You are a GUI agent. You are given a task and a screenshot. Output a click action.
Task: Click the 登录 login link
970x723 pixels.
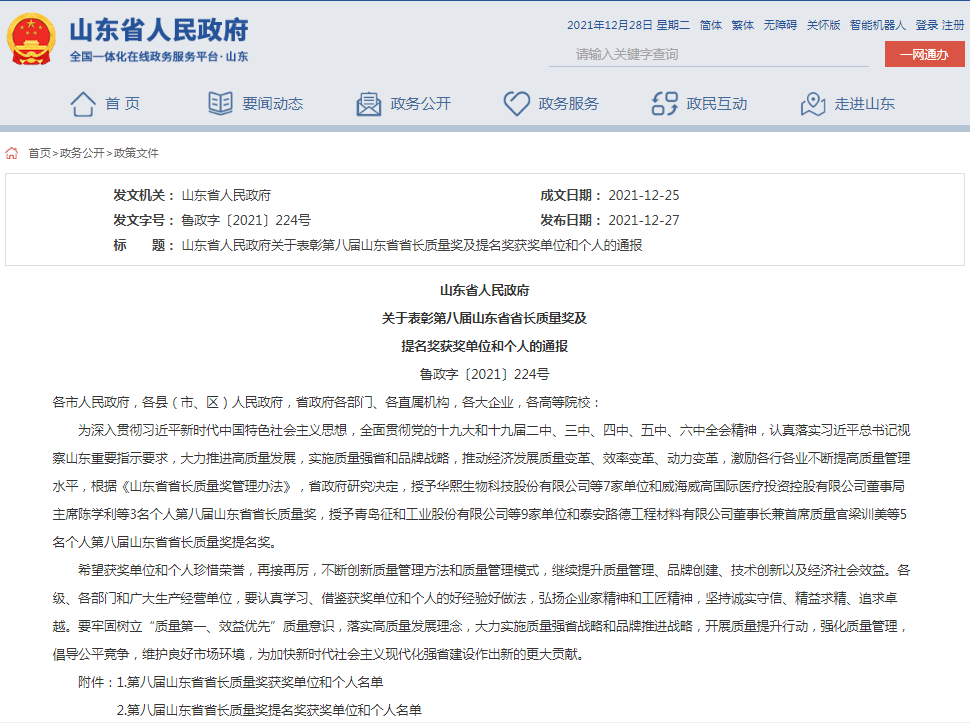pos(926,25)
